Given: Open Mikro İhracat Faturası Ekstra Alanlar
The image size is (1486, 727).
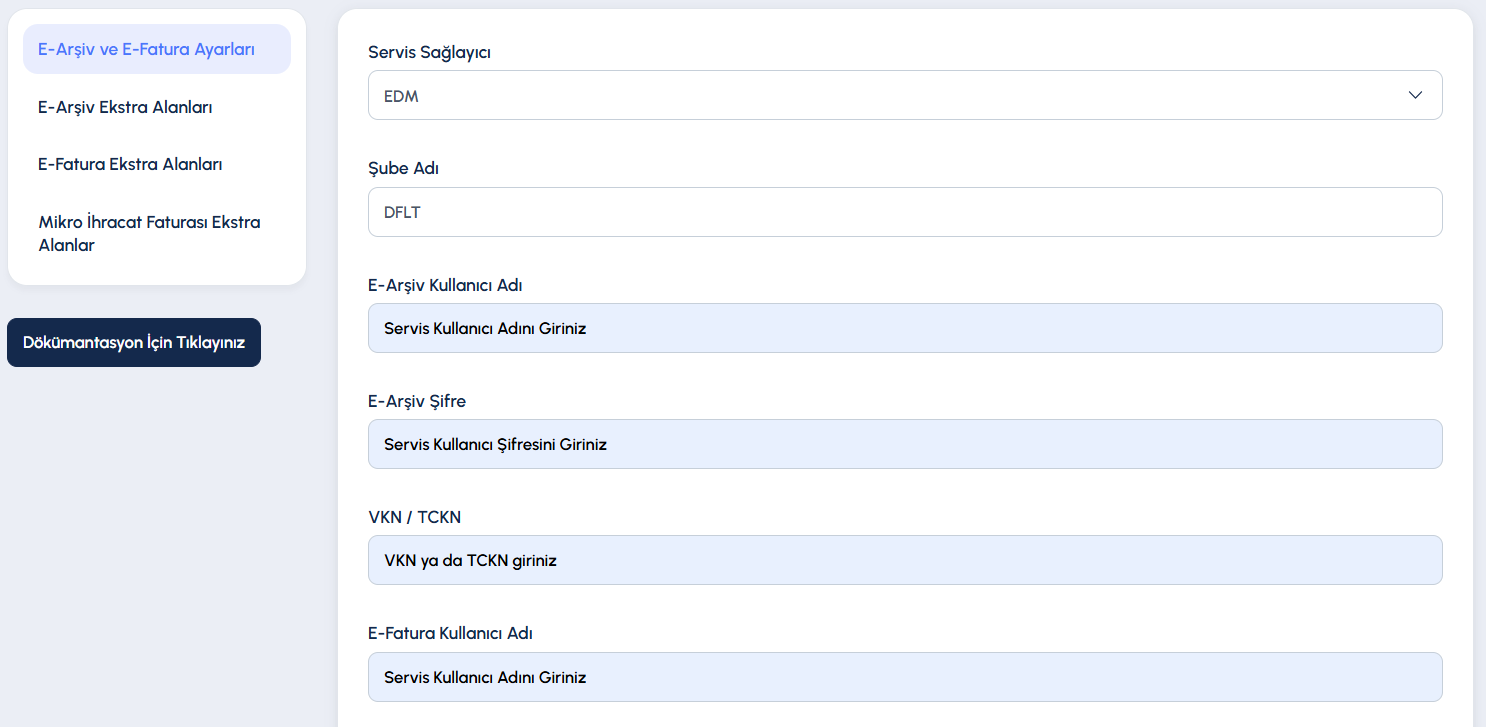Looking at the screenshot, I should (x=150, y=233).
